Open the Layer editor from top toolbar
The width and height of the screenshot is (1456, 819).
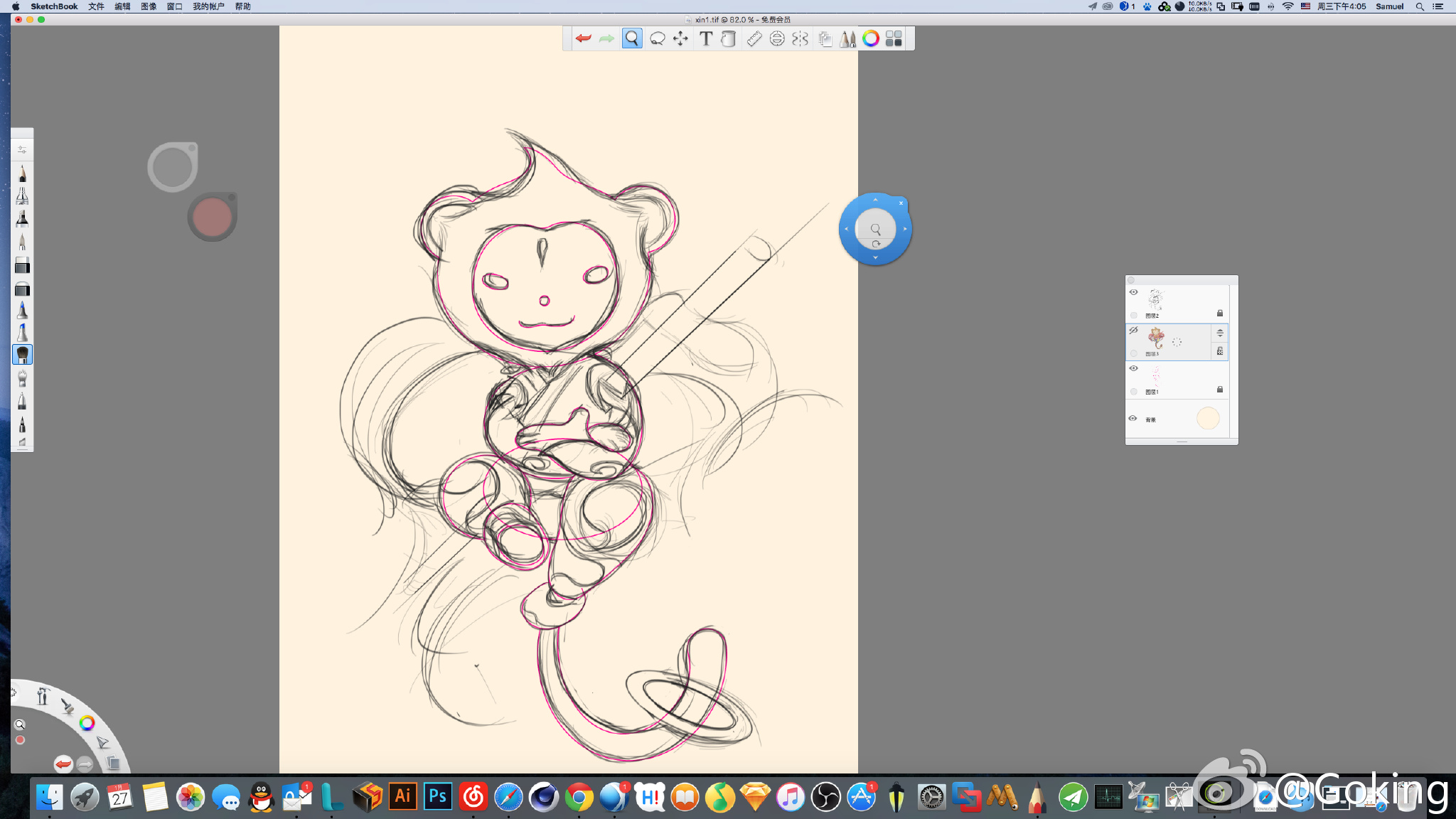(x=825, y=38)
